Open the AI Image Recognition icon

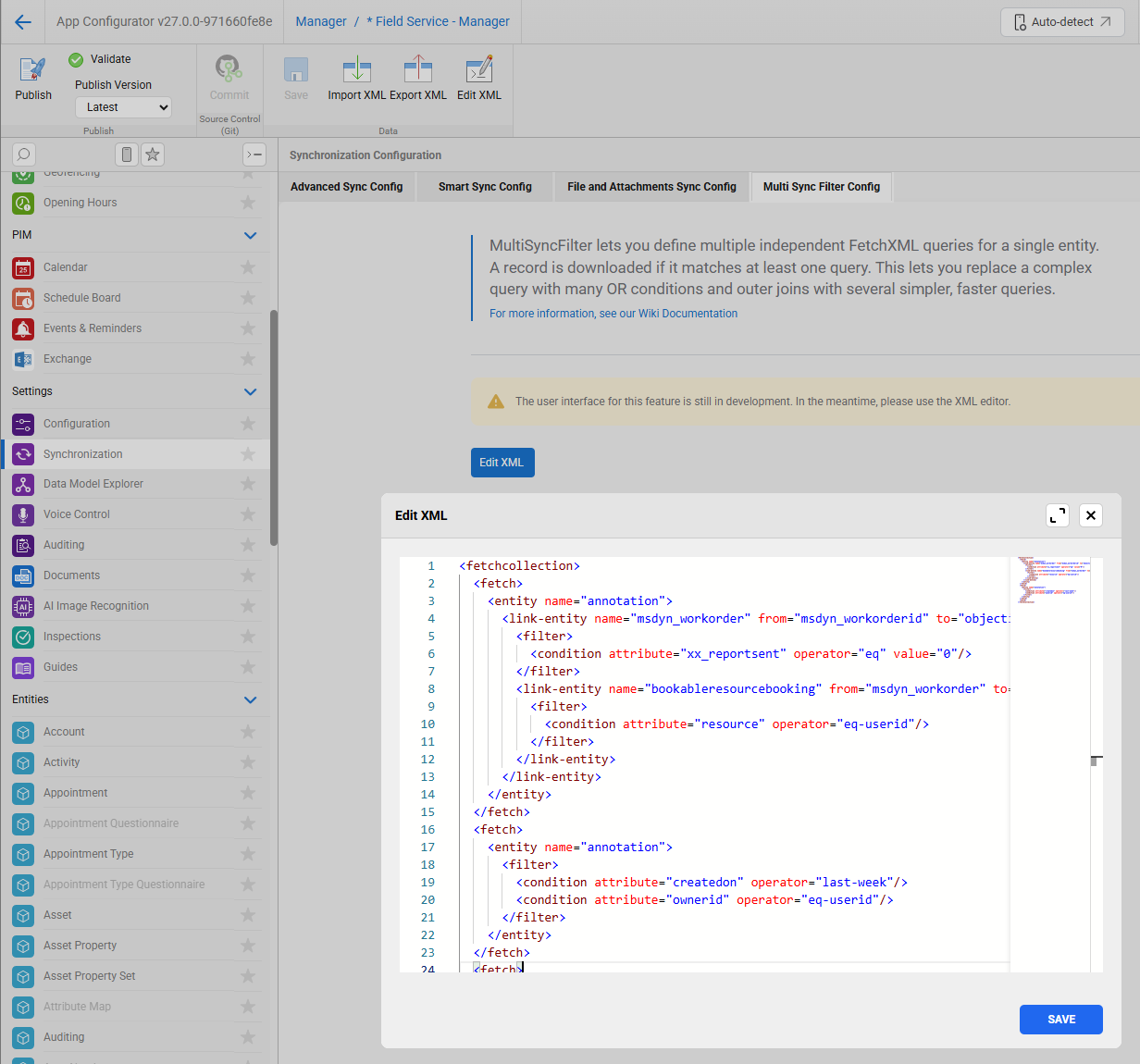point(23,606)
